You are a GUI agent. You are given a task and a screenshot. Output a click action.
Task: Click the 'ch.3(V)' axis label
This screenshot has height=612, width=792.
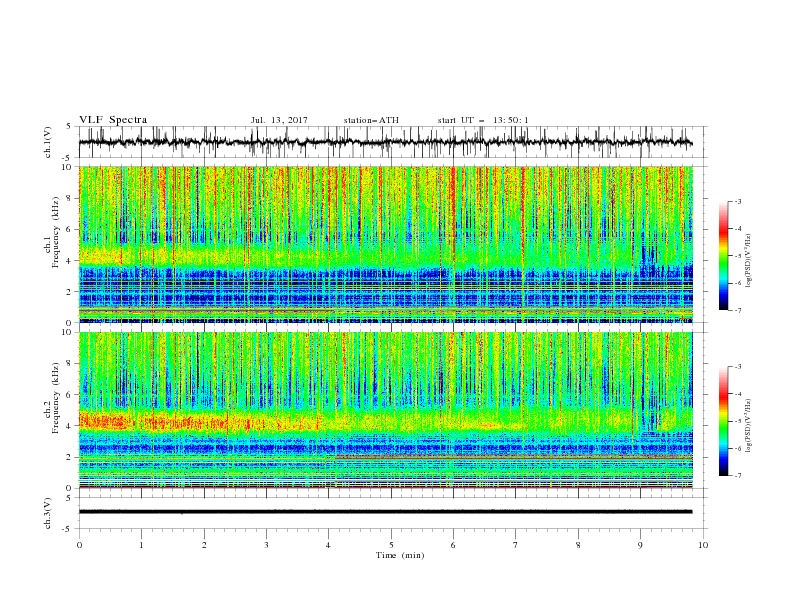[x=48, y=513]
